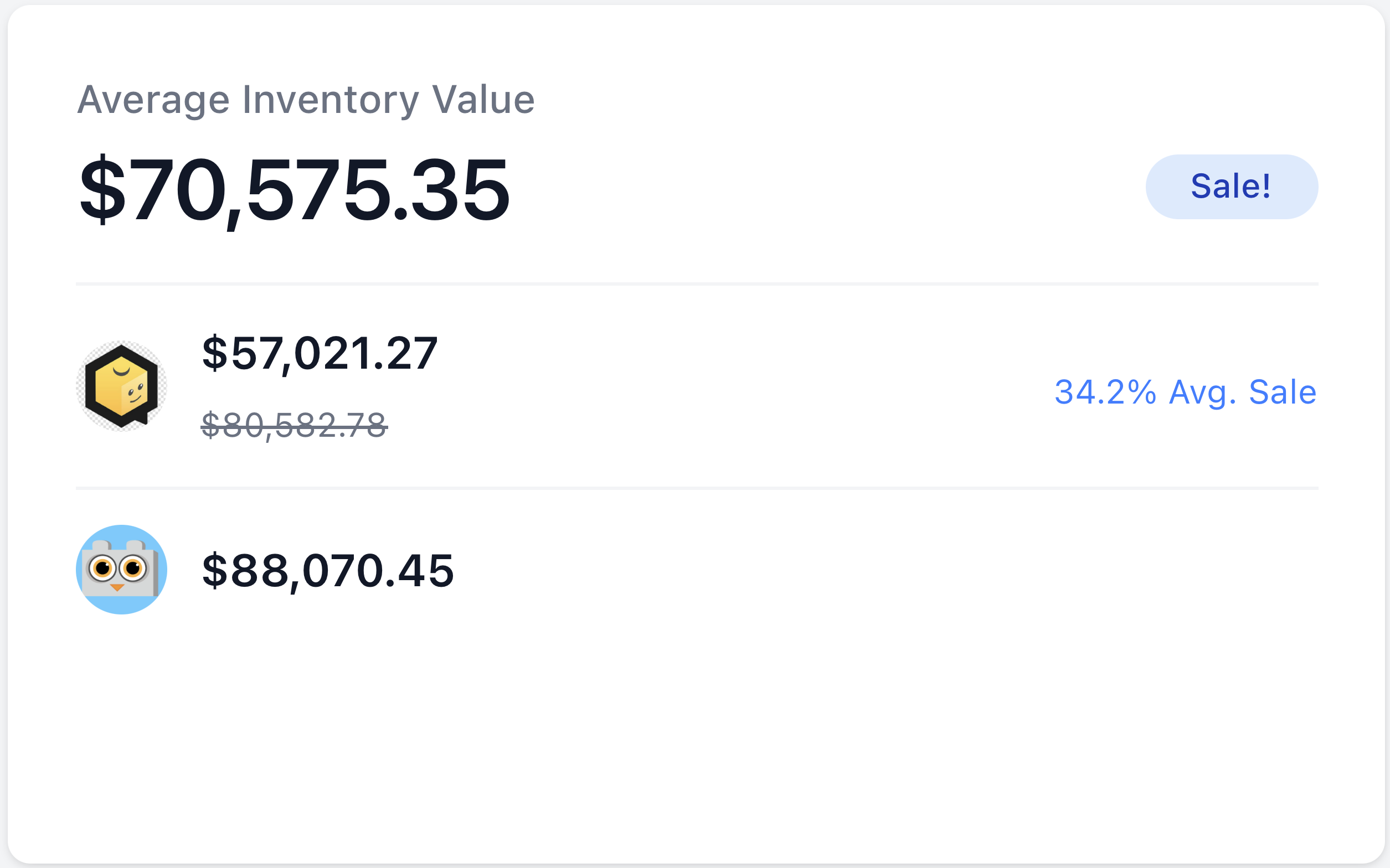This screenshot has height=868, width=1390.
Task: Click the word Value in the heading
Action: pyautogui.click(x=483, y=100)
